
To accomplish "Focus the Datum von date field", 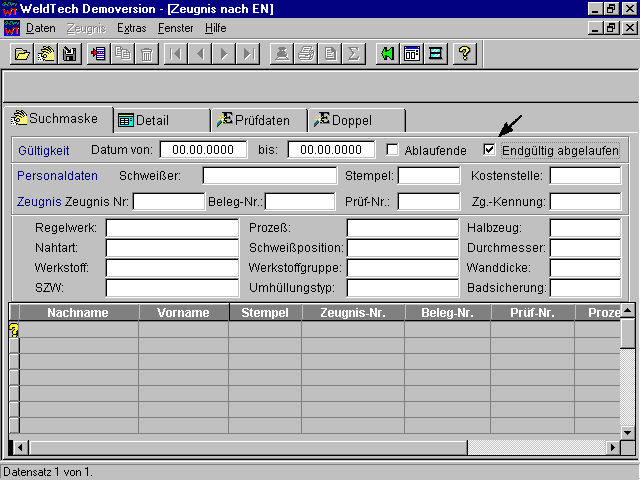I will (203, 150).
